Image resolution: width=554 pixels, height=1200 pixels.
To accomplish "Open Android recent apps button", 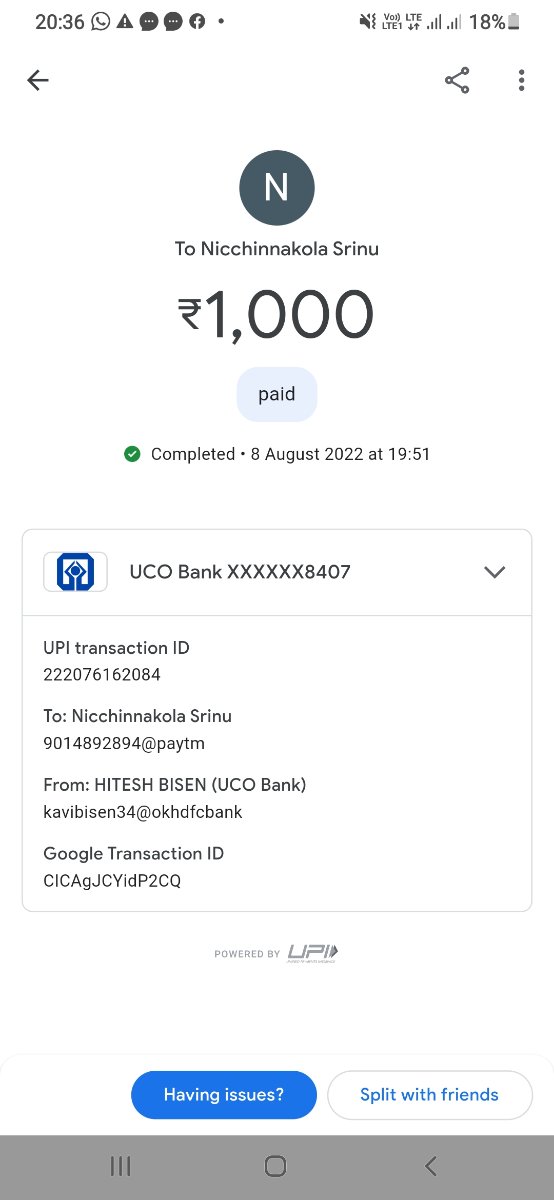I will point(120,1166).
